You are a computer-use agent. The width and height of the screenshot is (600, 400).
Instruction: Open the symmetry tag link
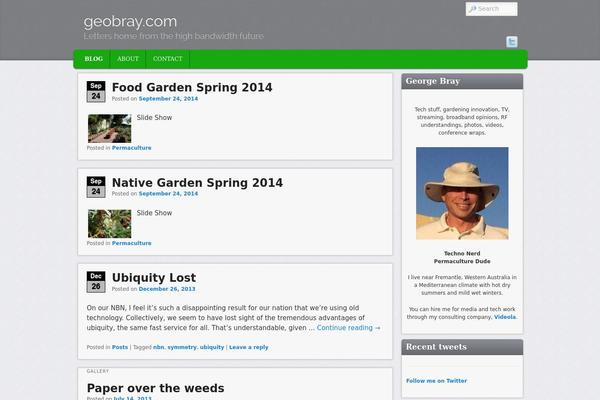pos(182,347)
